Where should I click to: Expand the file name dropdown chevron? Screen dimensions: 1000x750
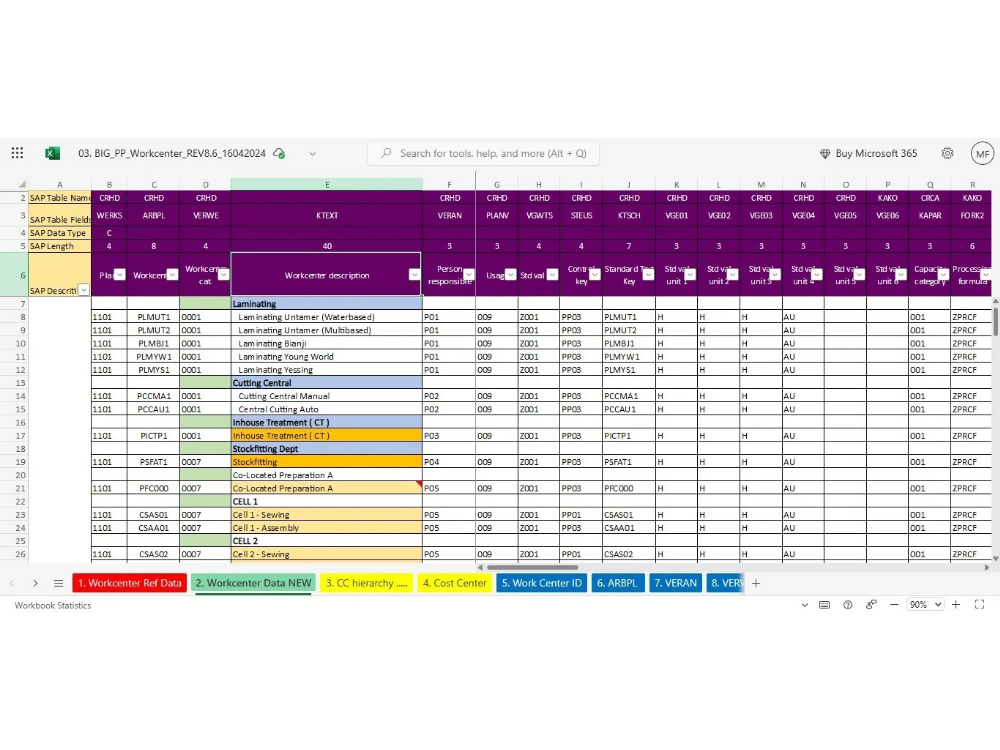click(312, 154)
